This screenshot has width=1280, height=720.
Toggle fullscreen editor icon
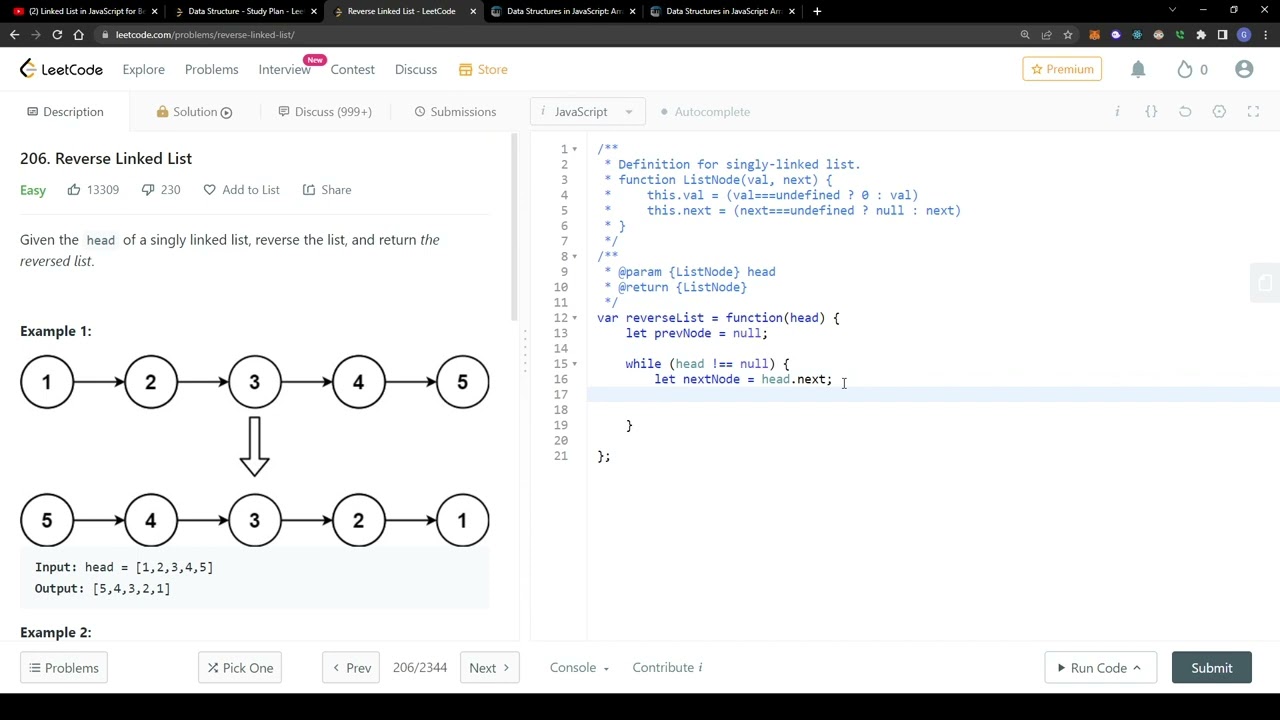coord(1253,112)
